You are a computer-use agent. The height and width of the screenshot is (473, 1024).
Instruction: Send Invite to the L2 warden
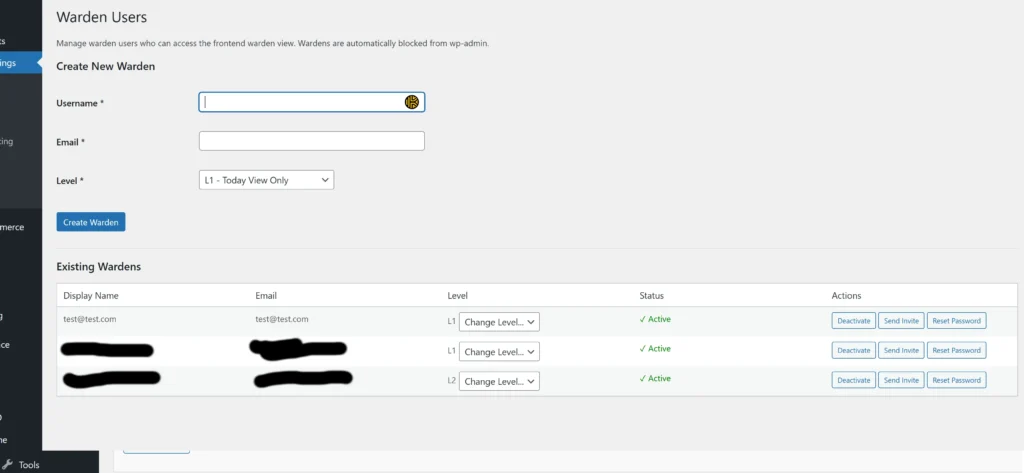pos(901,380)
